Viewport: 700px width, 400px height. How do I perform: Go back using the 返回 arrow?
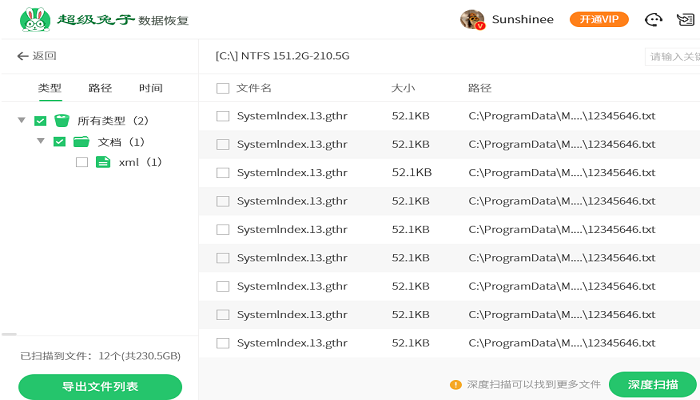[37, 56]
